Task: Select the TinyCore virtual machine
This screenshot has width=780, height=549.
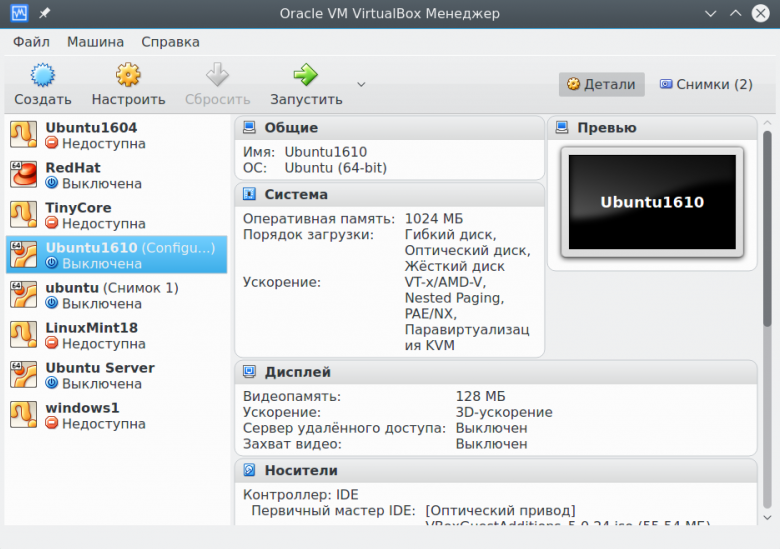Action: click(116, 215)
